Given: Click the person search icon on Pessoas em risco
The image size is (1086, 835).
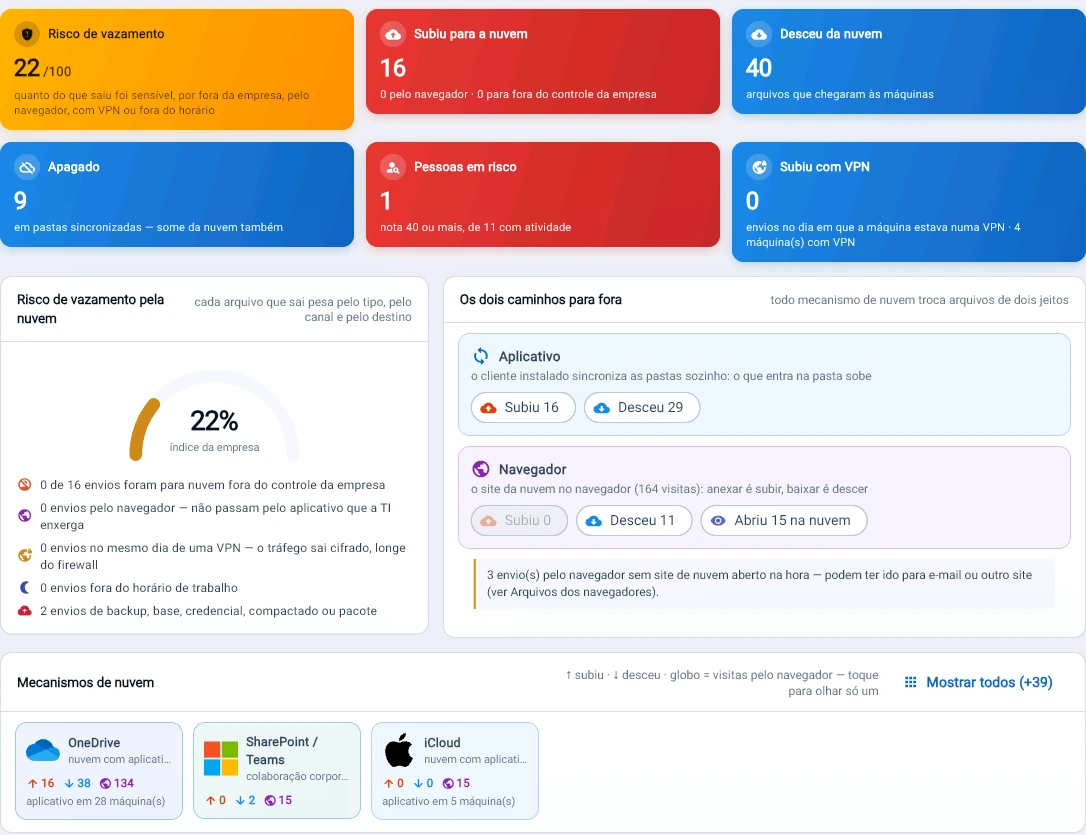Looking at the screenshot, I should pos(393,167).
